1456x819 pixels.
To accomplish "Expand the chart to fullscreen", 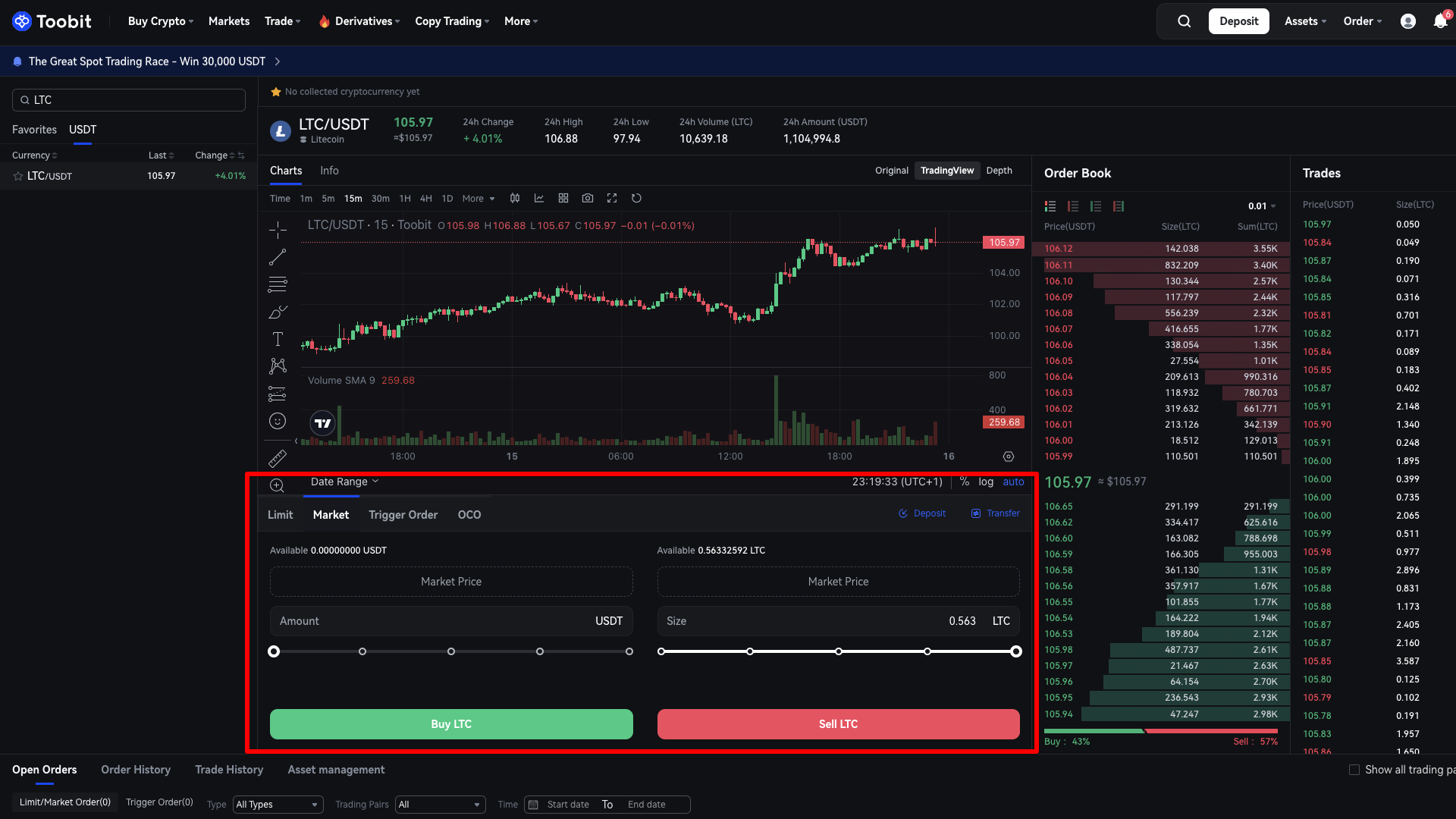I will (x=612, y=198).
